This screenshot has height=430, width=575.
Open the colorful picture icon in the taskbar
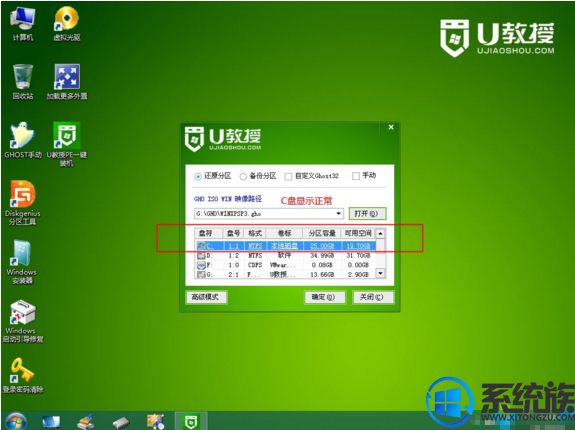(155, 422)
